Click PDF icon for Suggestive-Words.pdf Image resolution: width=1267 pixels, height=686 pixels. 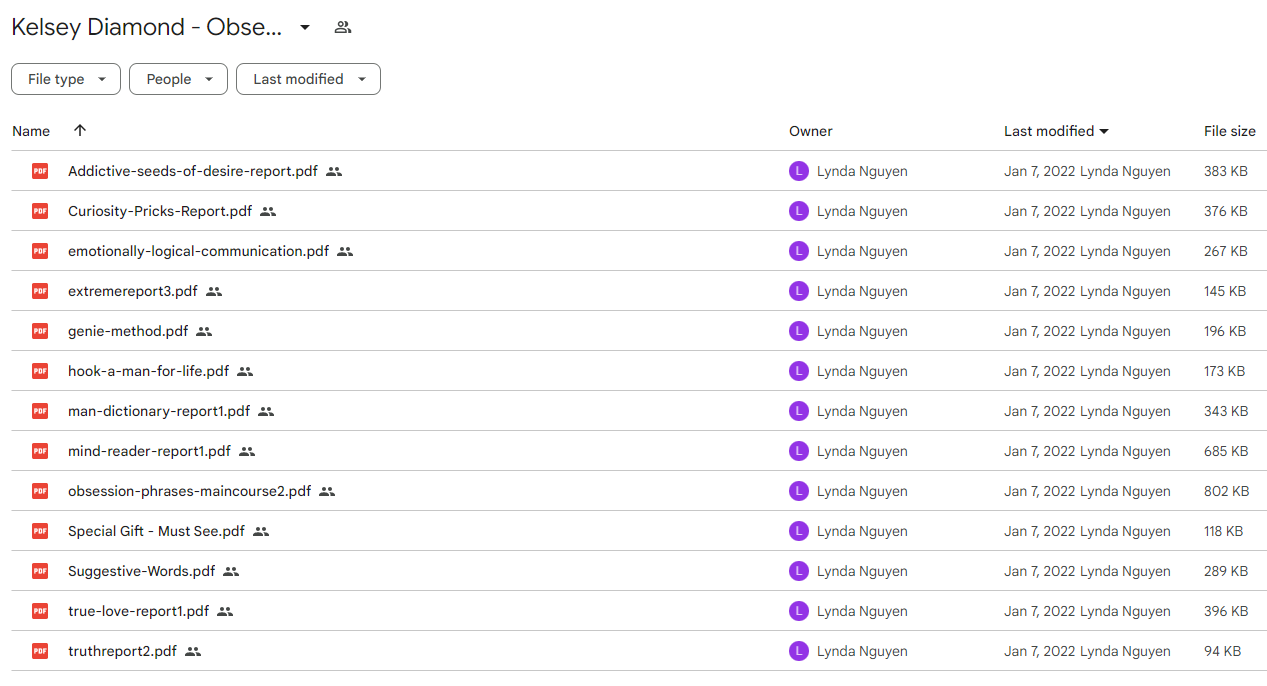pyautogui.click(x=40, y=571)
